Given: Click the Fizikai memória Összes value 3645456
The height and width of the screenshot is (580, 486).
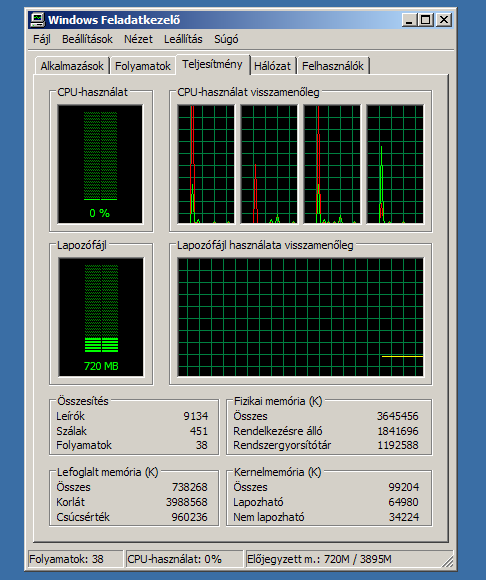Looking at the screenshot, I should [x=398, y=416].
